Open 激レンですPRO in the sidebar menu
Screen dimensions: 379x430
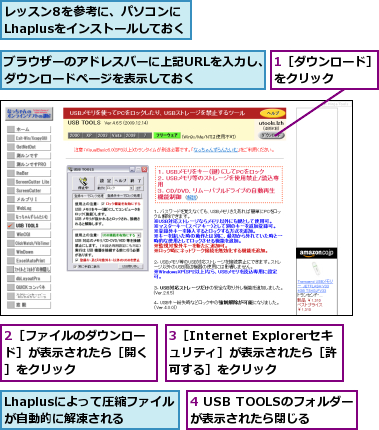coord(29,164)
